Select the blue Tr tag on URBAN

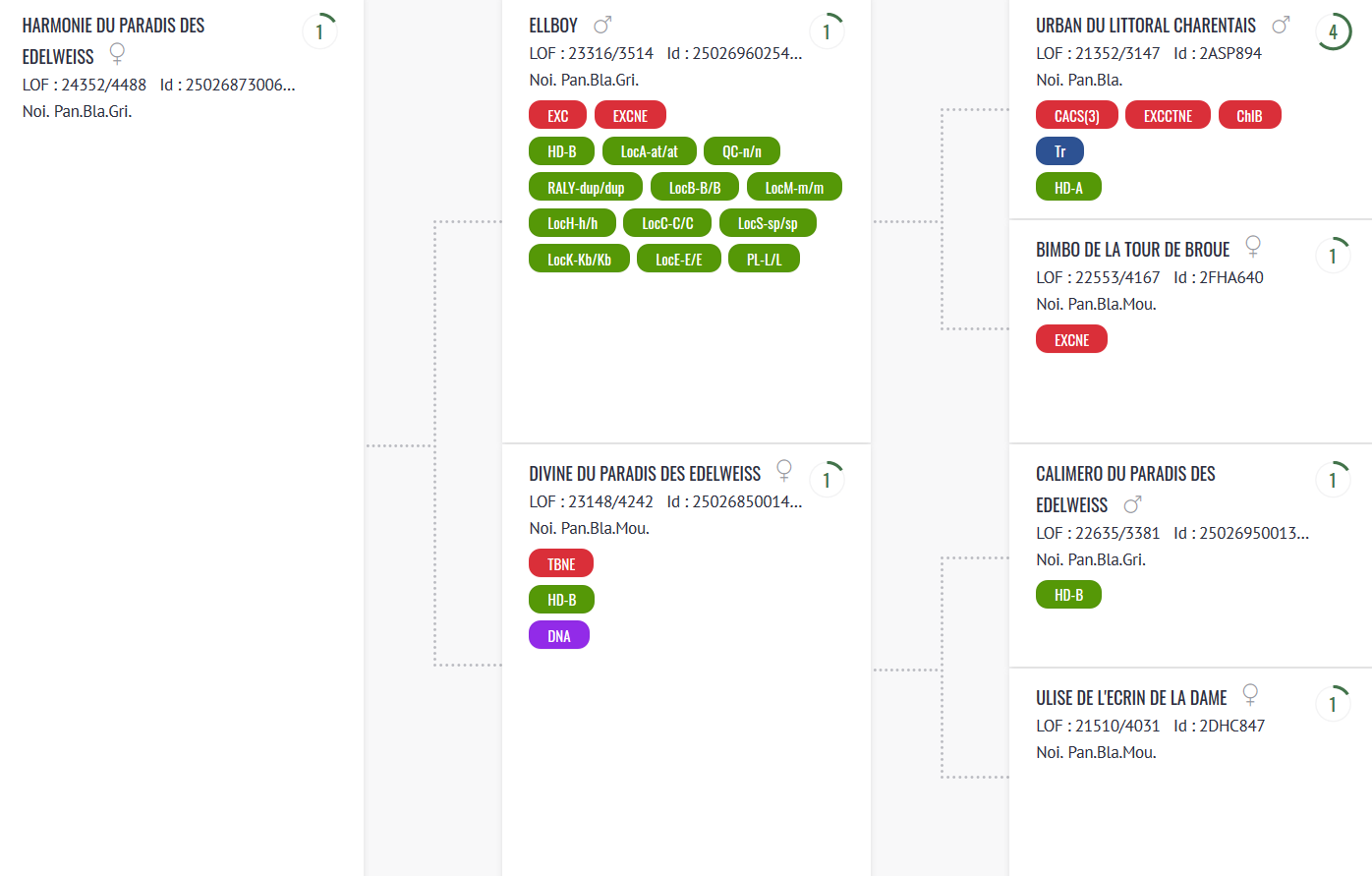[x=1059, y=151]
